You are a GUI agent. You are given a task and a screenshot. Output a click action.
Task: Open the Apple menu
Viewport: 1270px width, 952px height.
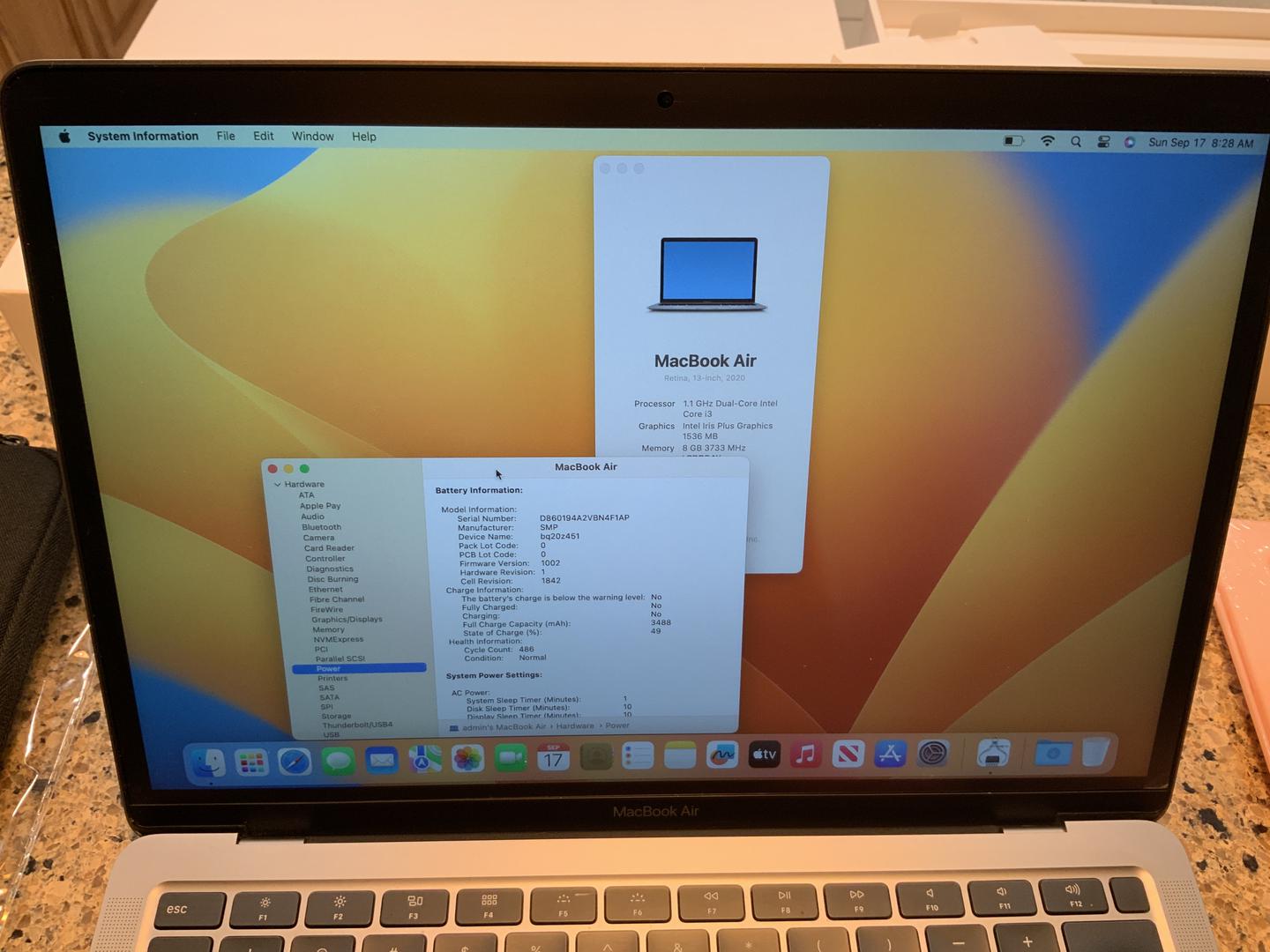[64, 137]
